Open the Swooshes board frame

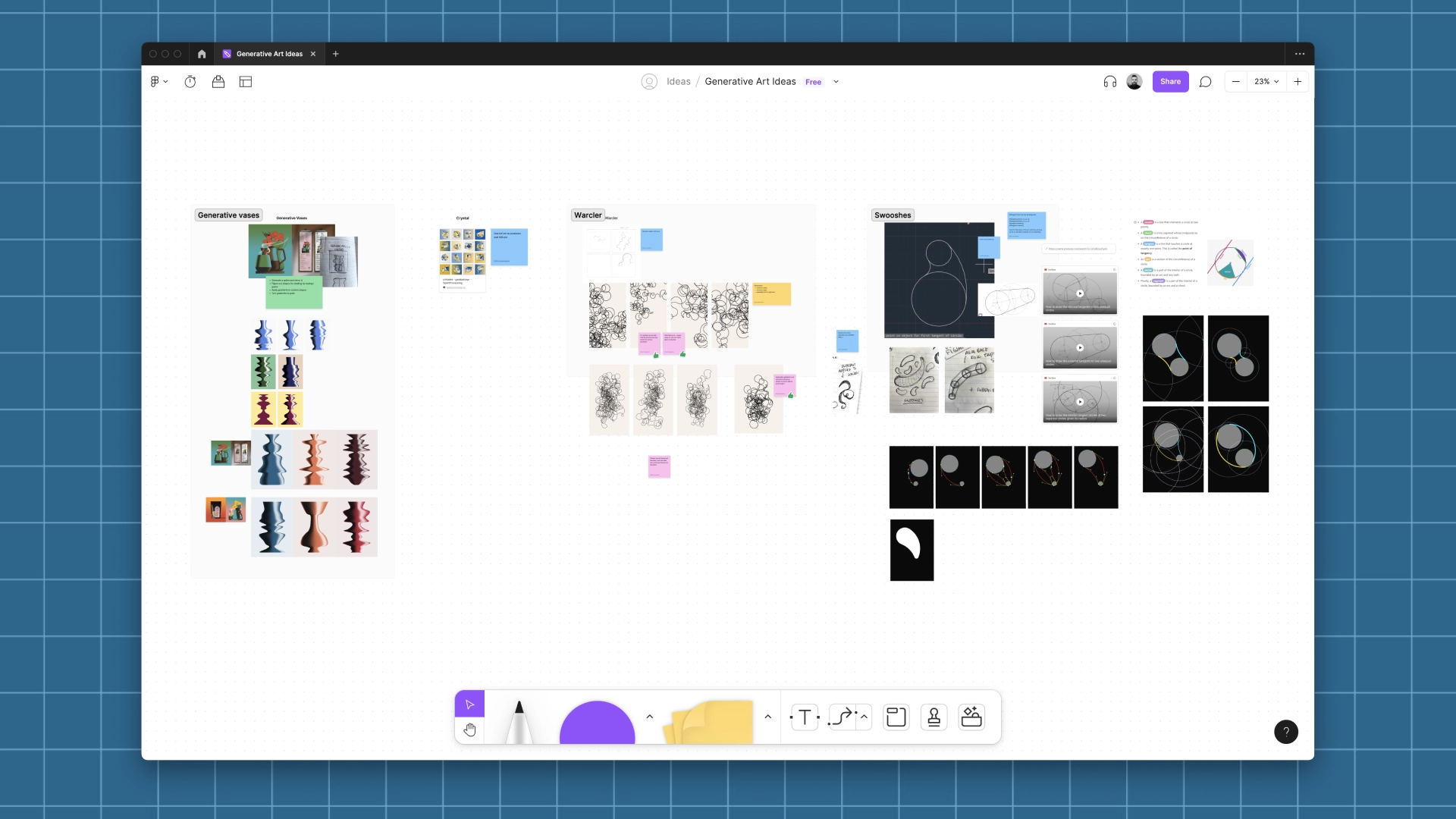click(x=892, y=215)
